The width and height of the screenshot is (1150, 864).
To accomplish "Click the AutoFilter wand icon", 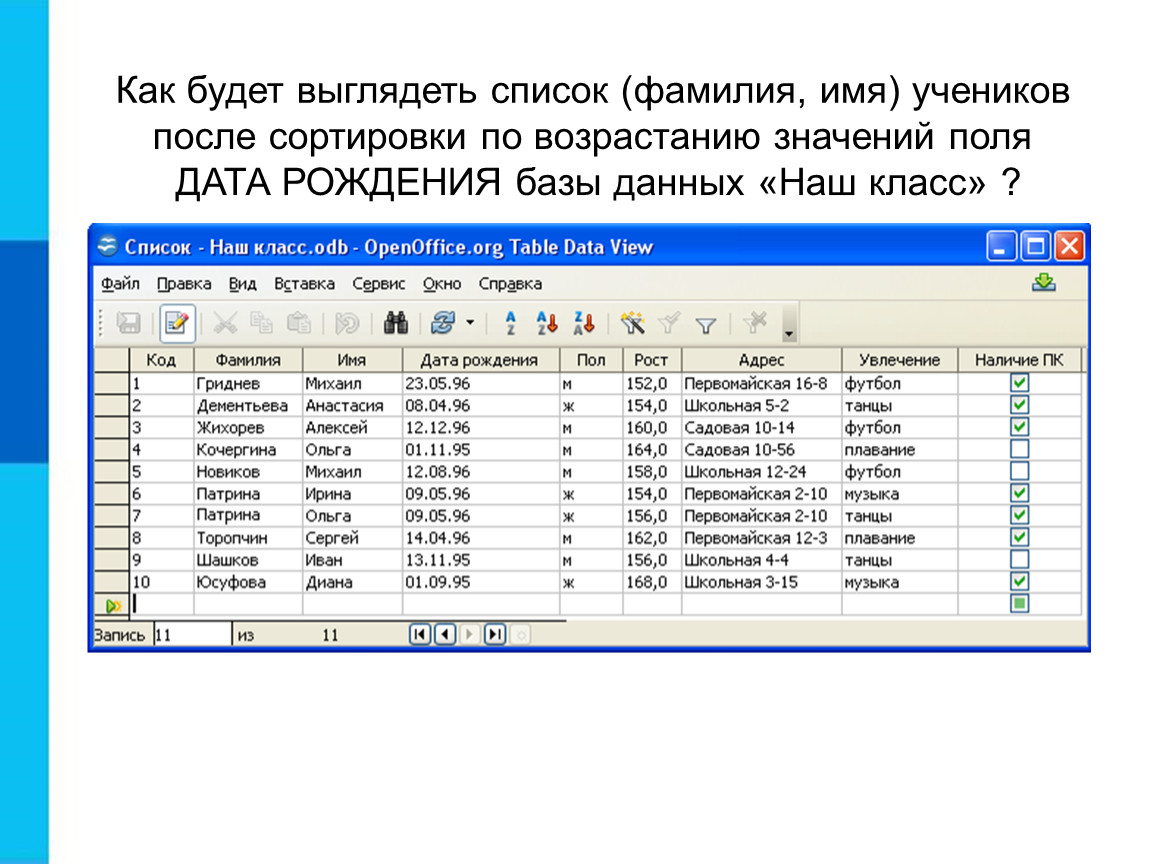I will coord(632,323).
